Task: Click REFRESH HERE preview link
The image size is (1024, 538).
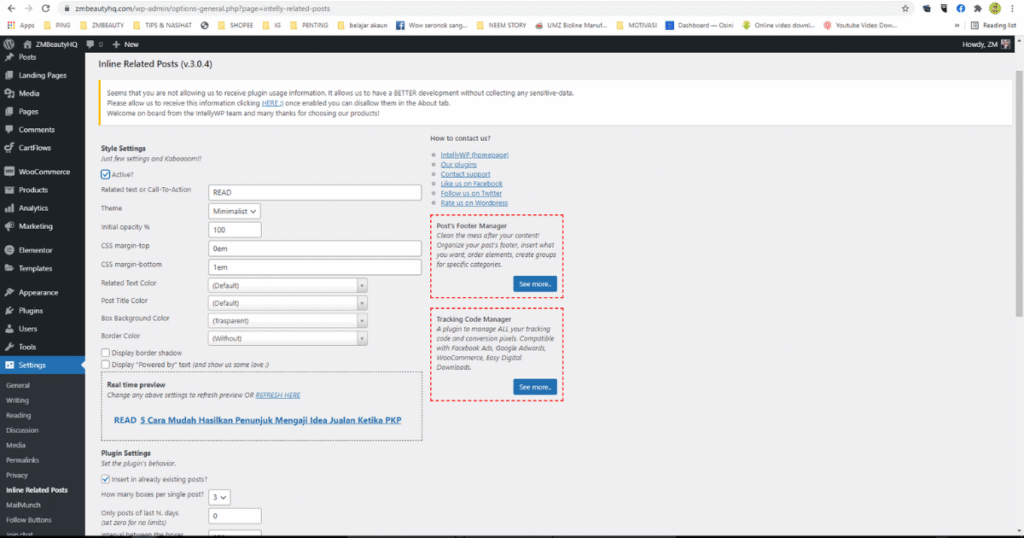Action: point(278,395)
